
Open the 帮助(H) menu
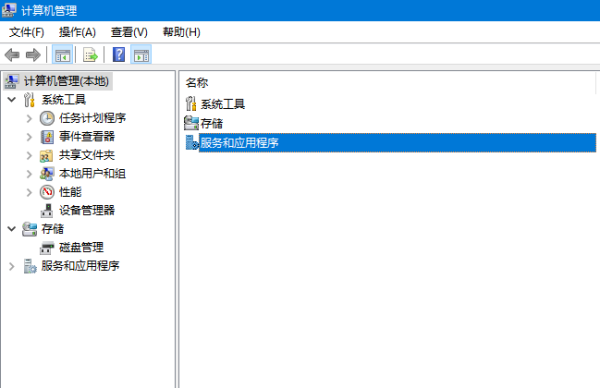click(181, 32)
